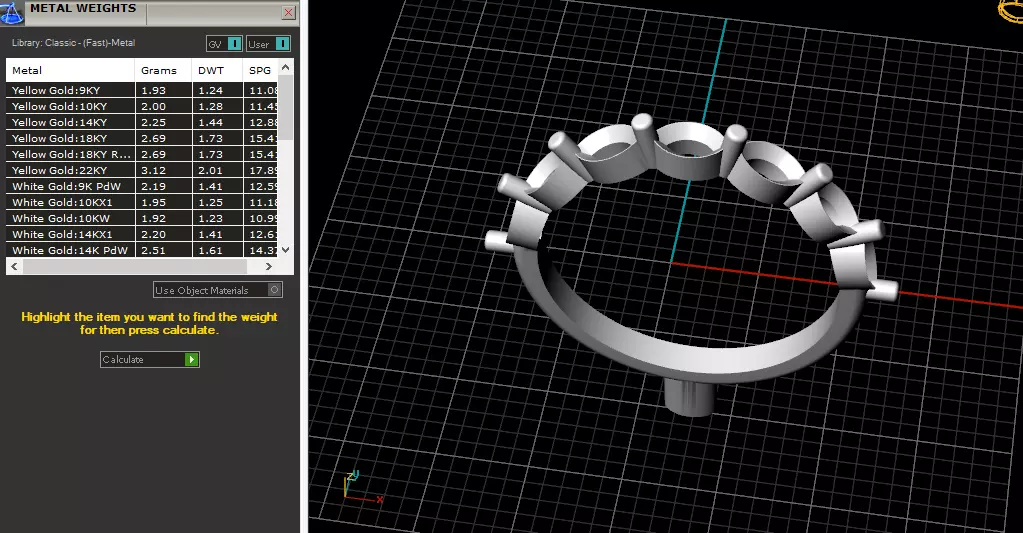Click the horizontal scrollbar thumb under metal list
The image size is (1023, 533).
coord(135,266)
